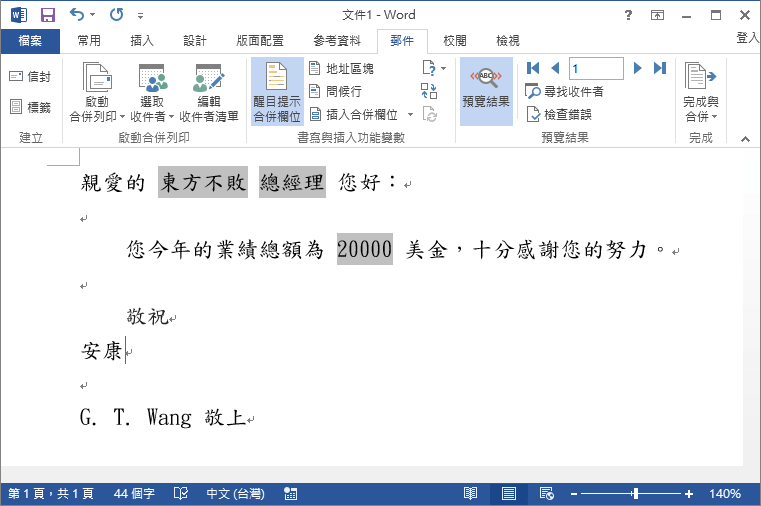Click Match Fields icon
The image size is (761, 506).
[x=429, y=91]
